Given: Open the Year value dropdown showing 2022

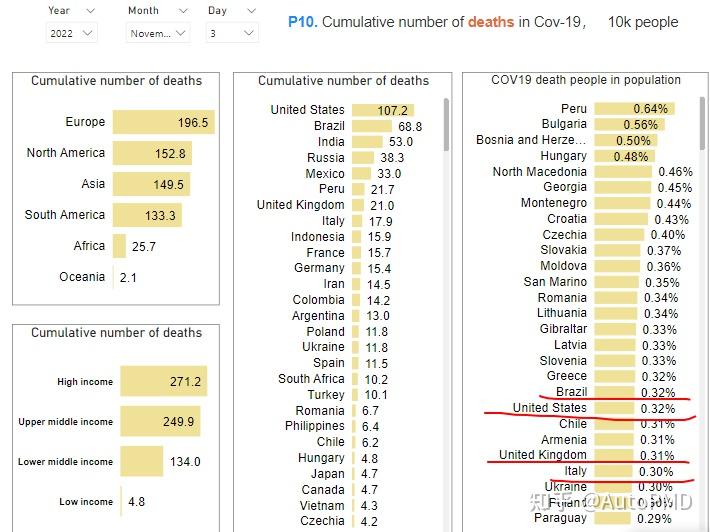Looking at the screenshot, I should (72, 33).
